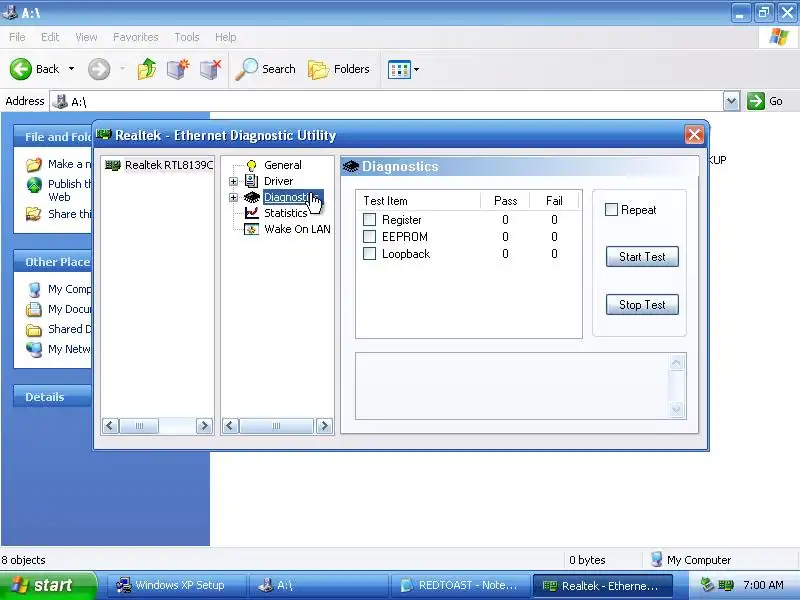Switch to REDTOAST Notepad taskbar item

pos(460,585)
